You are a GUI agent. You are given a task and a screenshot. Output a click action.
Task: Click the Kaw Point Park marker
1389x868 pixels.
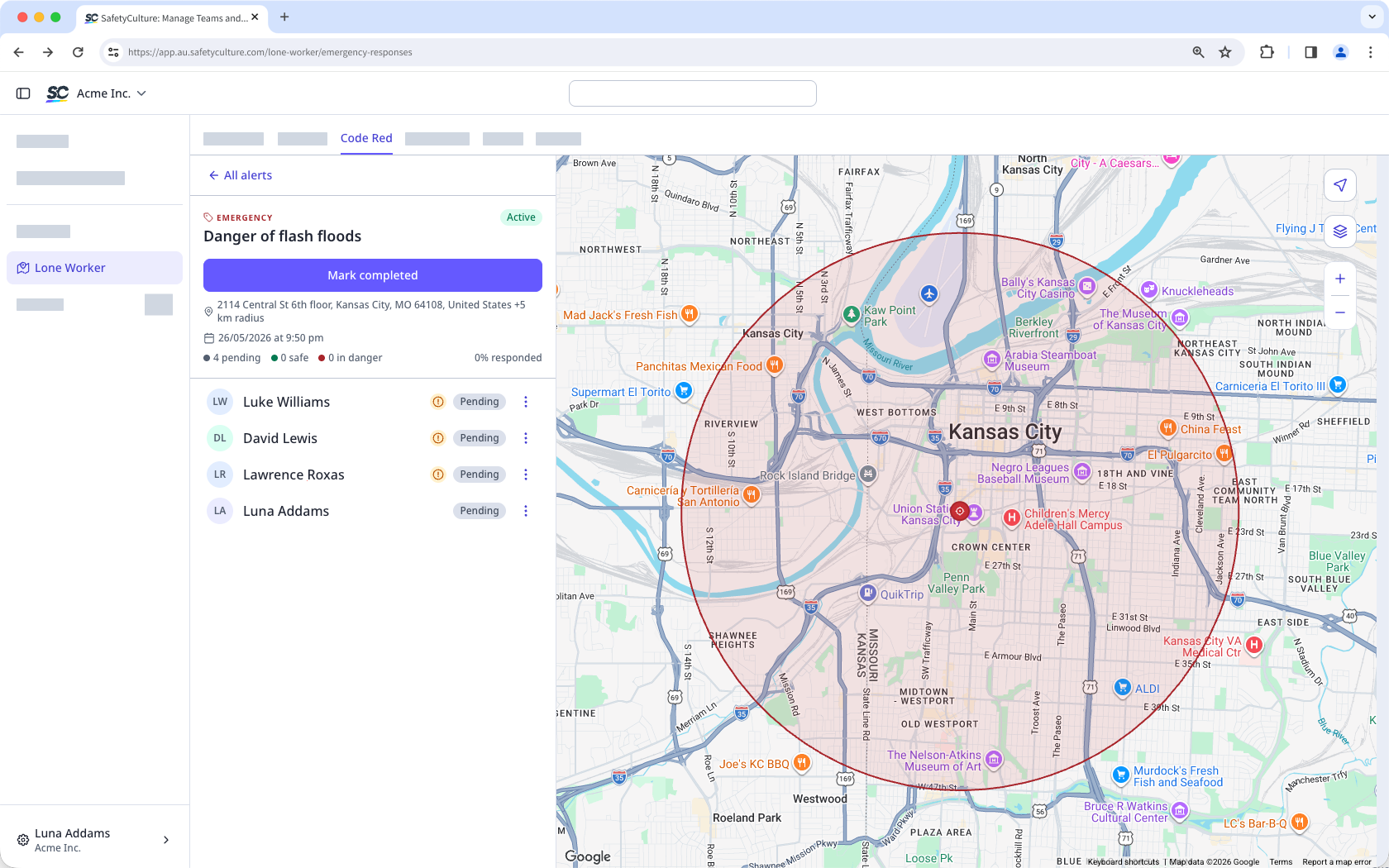coord(851,314)
